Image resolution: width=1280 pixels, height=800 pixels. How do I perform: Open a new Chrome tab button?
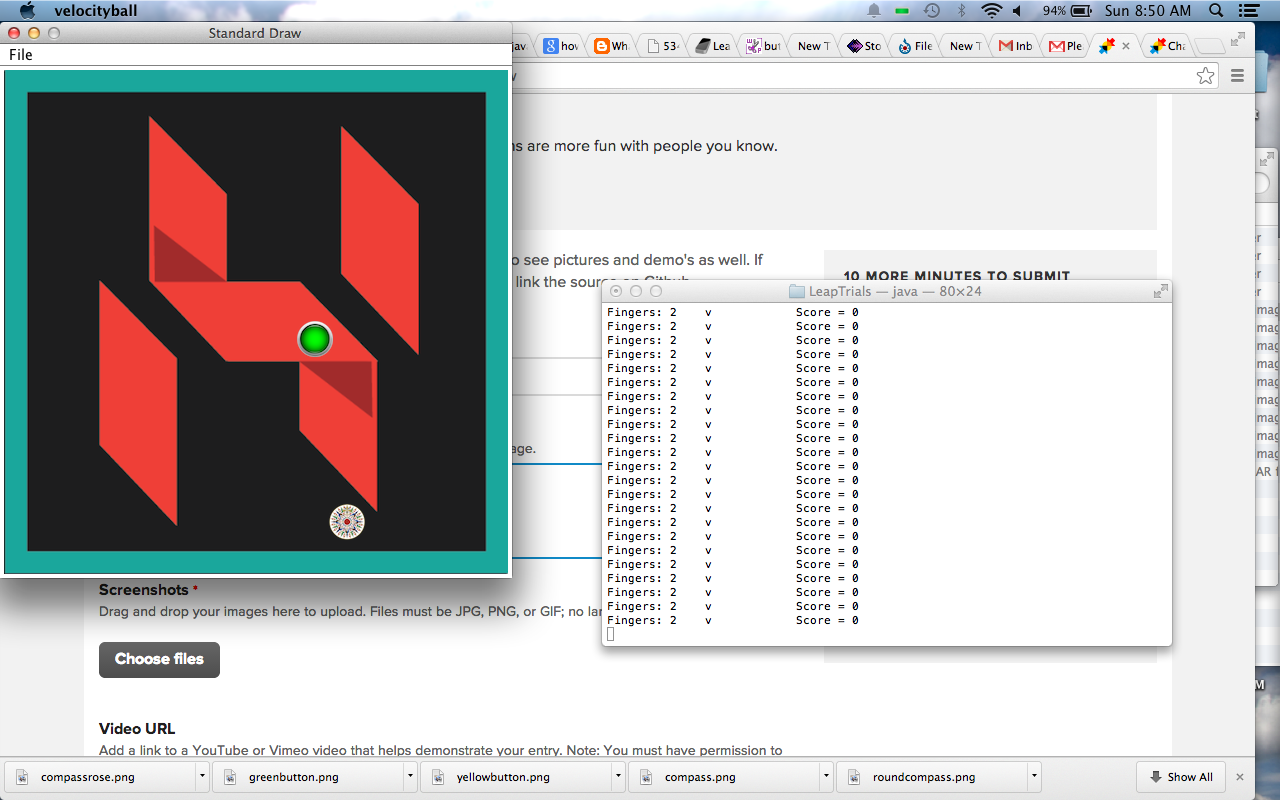tap(1210, 46)
